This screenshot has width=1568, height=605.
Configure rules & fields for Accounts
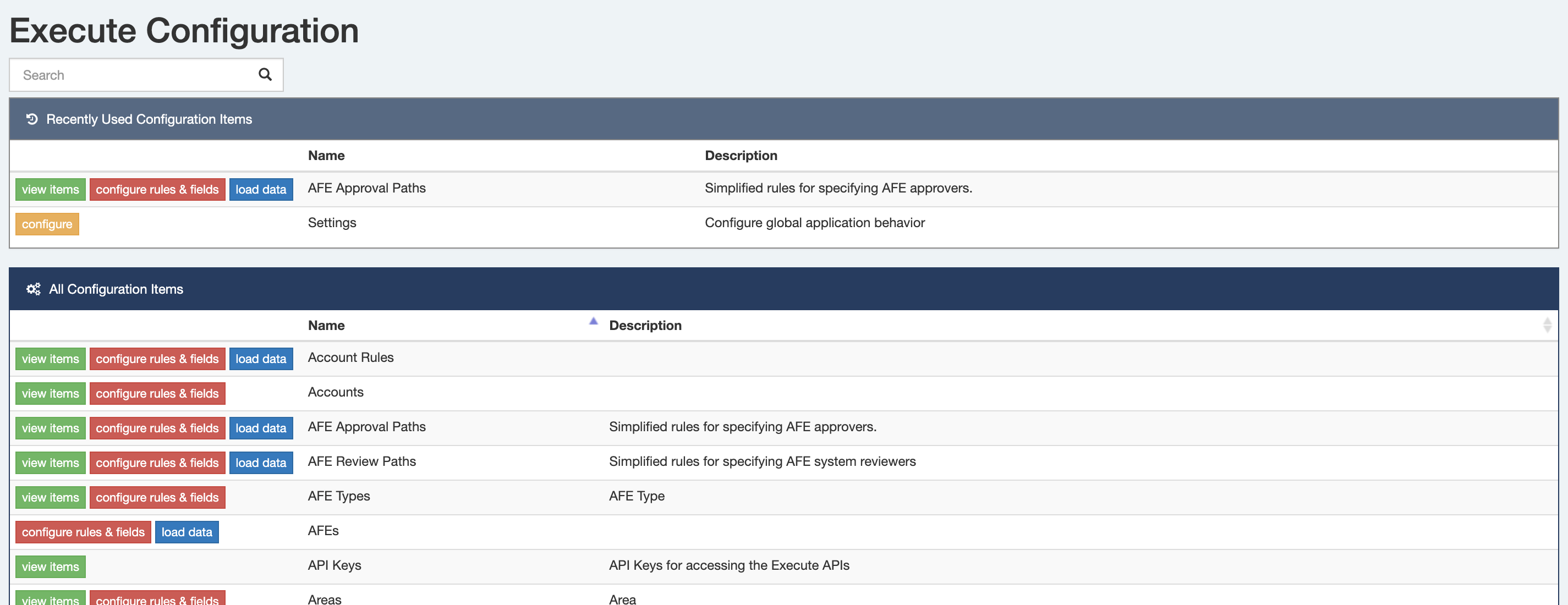157,394
